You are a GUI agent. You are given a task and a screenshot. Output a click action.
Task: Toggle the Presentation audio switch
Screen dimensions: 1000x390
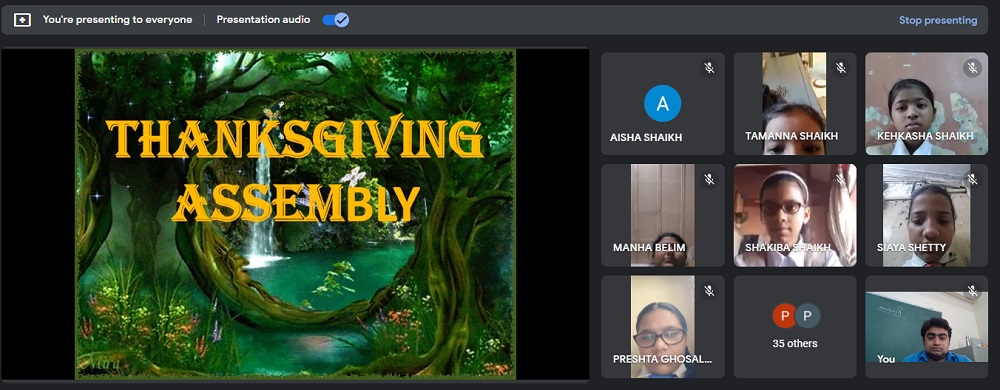pos(335,20)
